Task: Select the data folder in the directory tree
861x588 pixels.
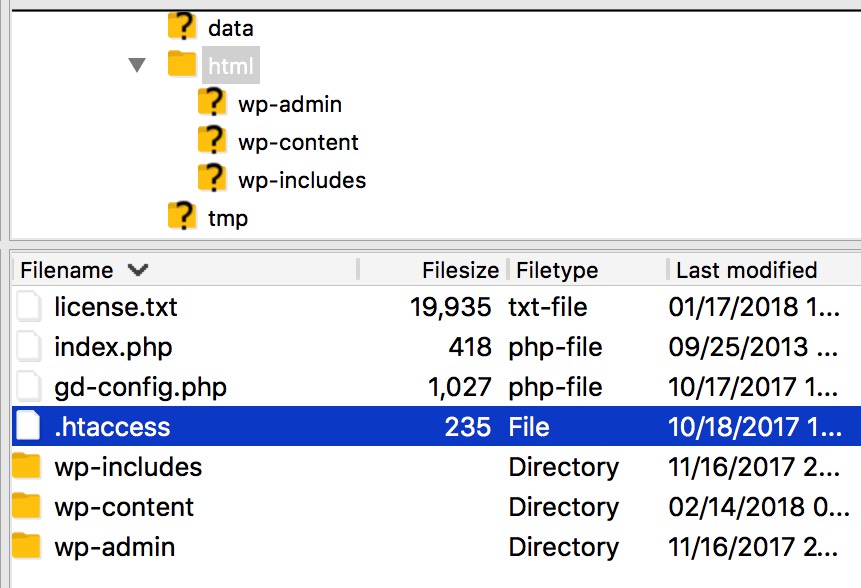Action: coord(231,26)
